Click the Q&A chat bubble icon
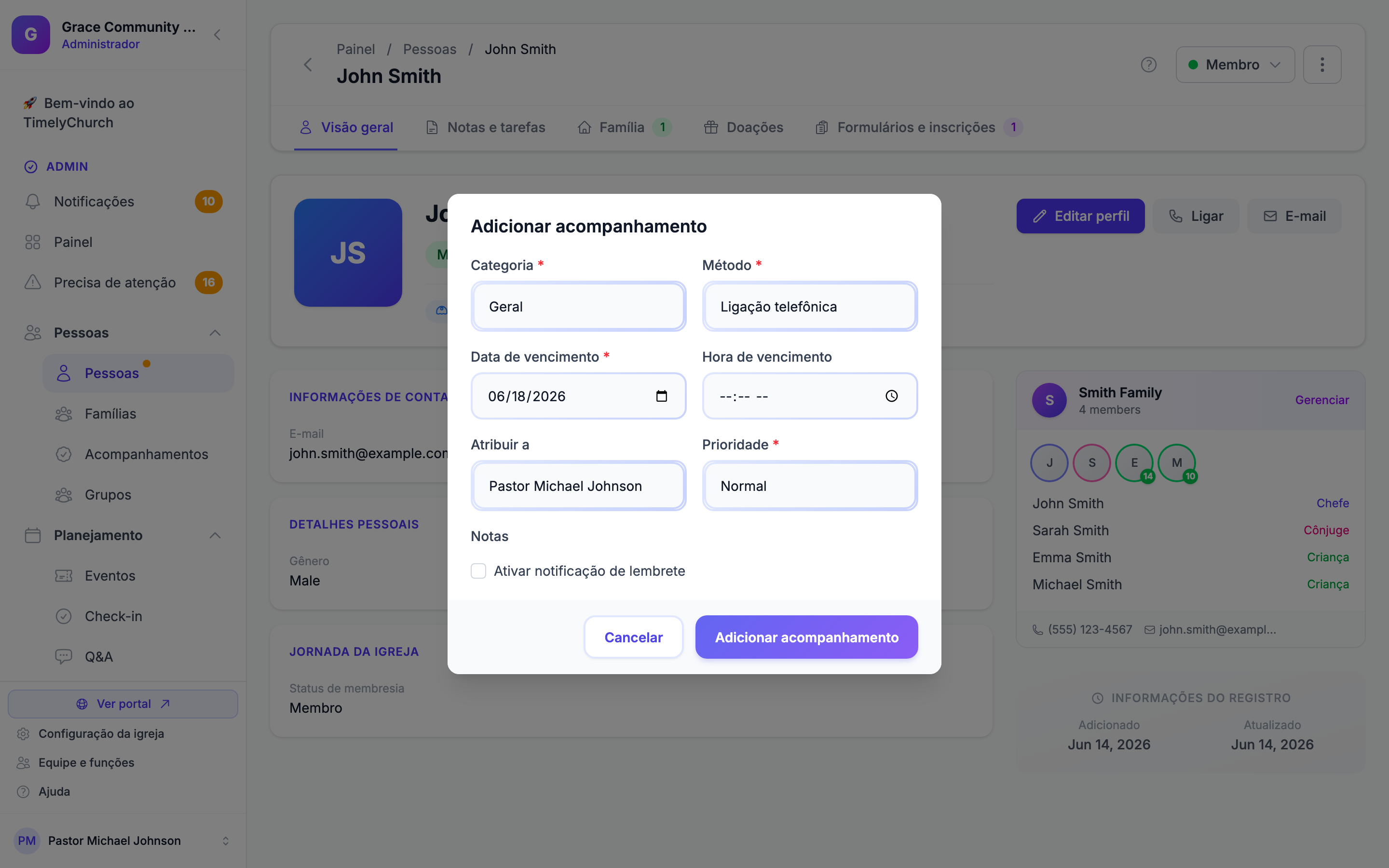The width and height of the screenshot is (1389, 868). (64, 657)
